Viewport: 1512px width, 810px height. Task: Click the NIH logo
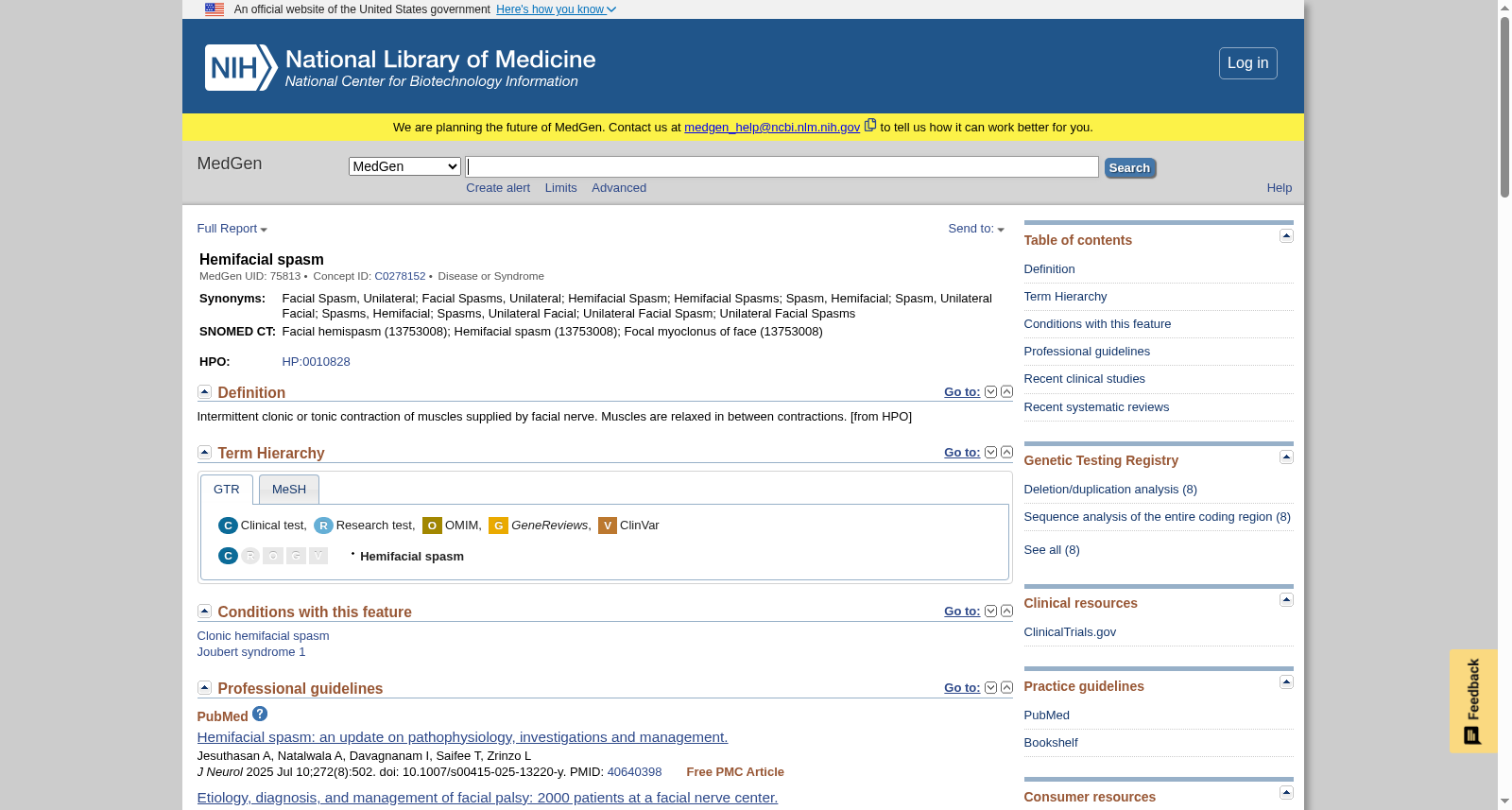click(x=241, y=67)
